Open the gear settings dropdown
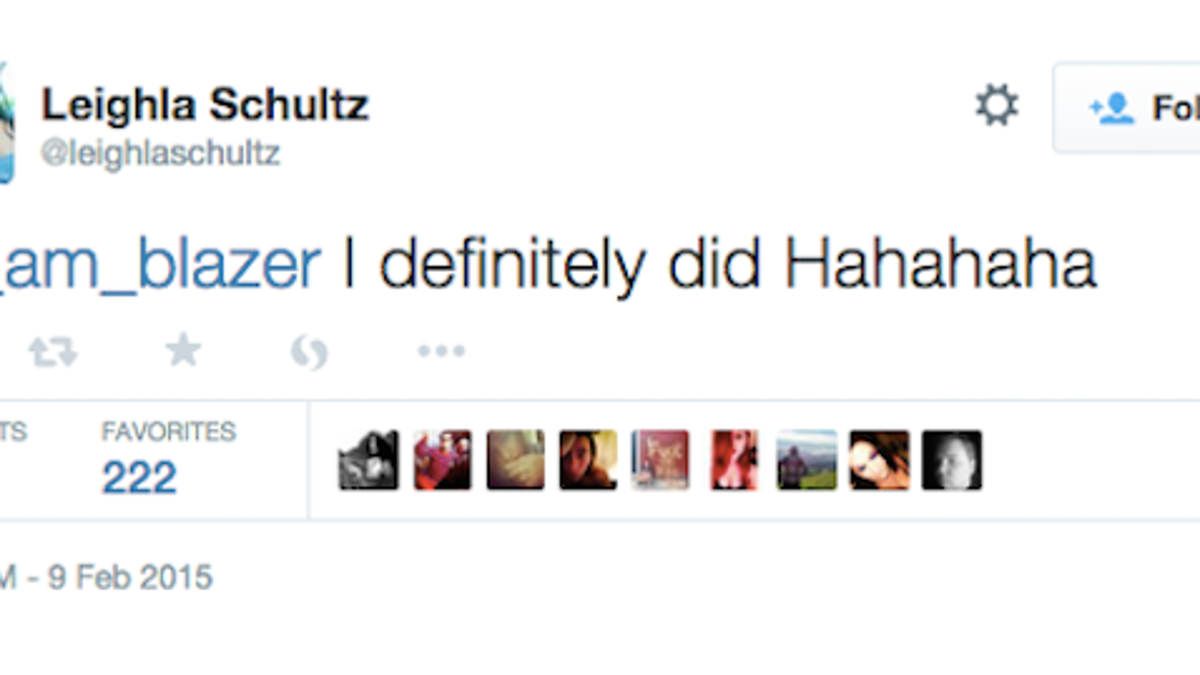This screenshot has height=675, width=1200. coord(997,105)
